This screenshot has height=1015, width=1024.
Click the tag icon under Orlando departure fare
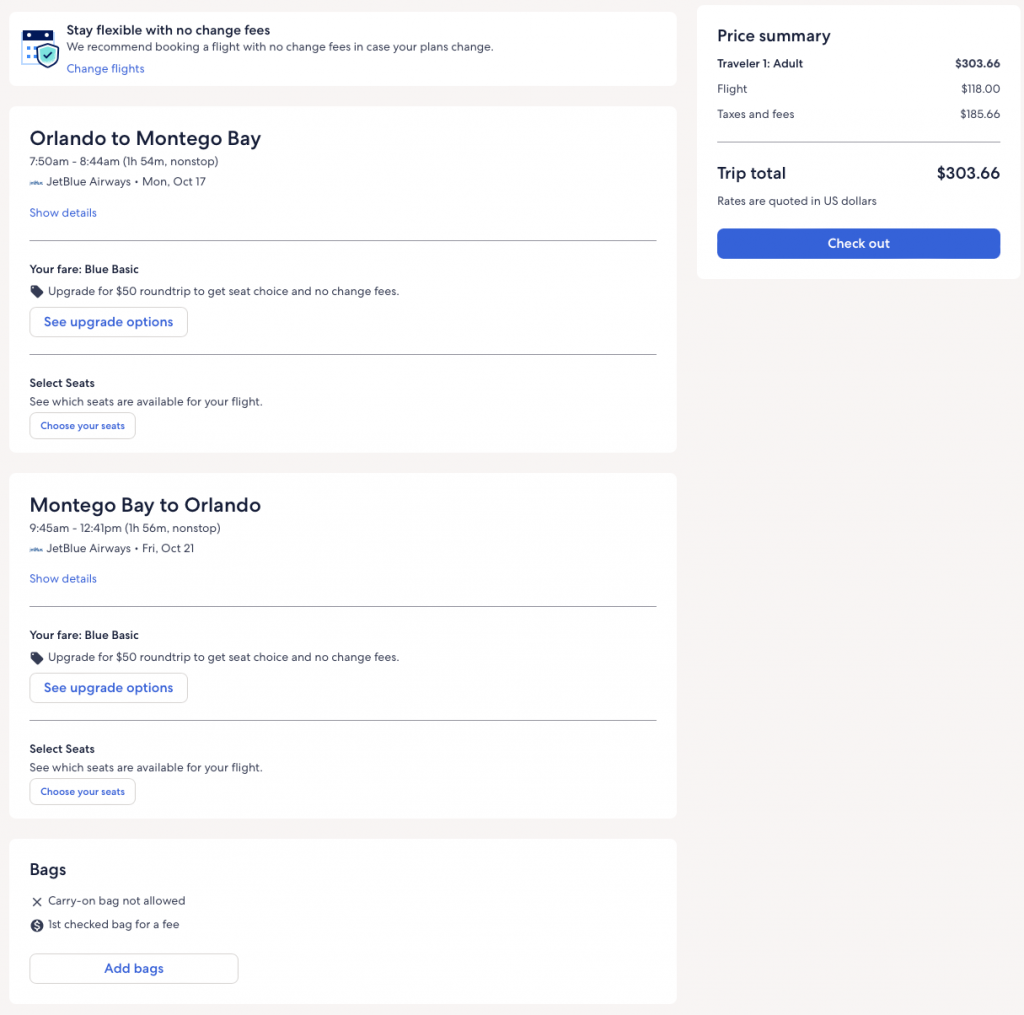[37, 292]
